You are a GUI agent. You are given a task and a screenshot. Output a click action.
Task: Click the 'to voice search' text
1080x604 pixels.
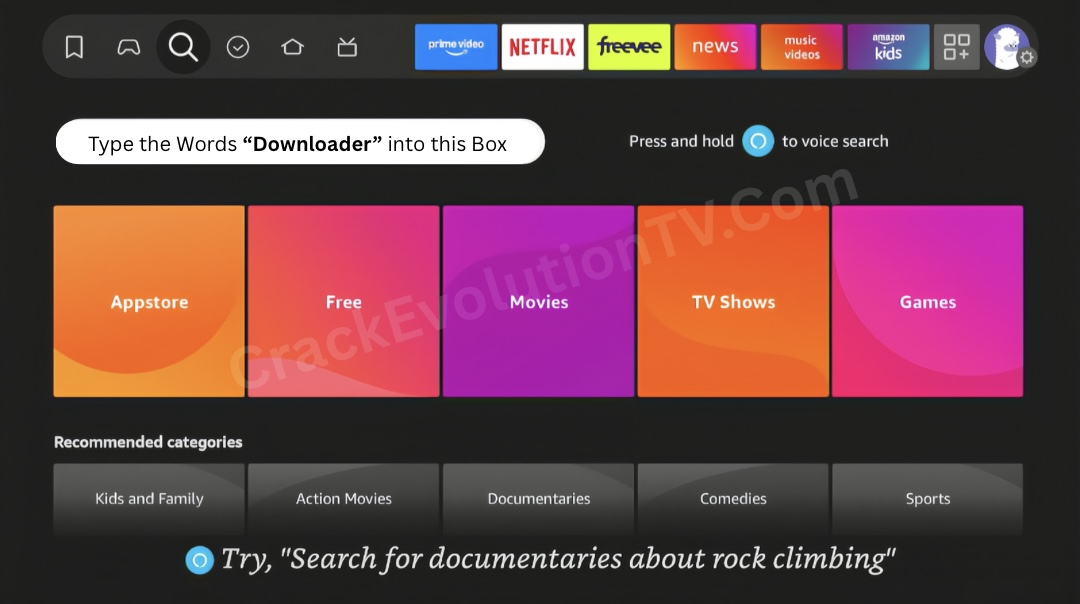pos(835,141)
